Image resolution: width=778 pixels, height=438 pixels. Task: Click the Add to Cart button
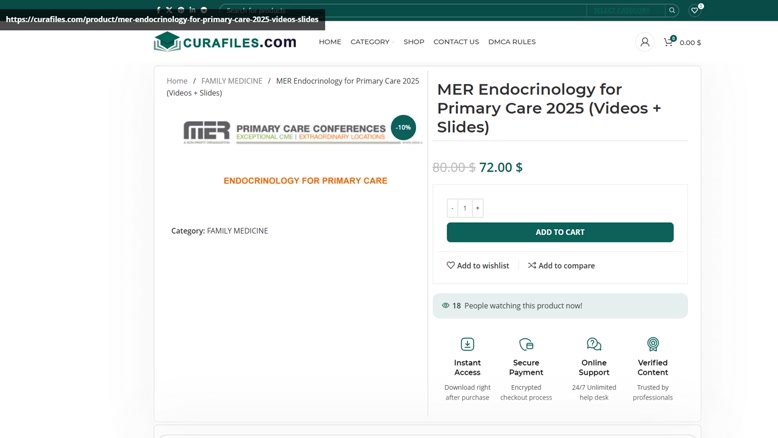[560, 232]
